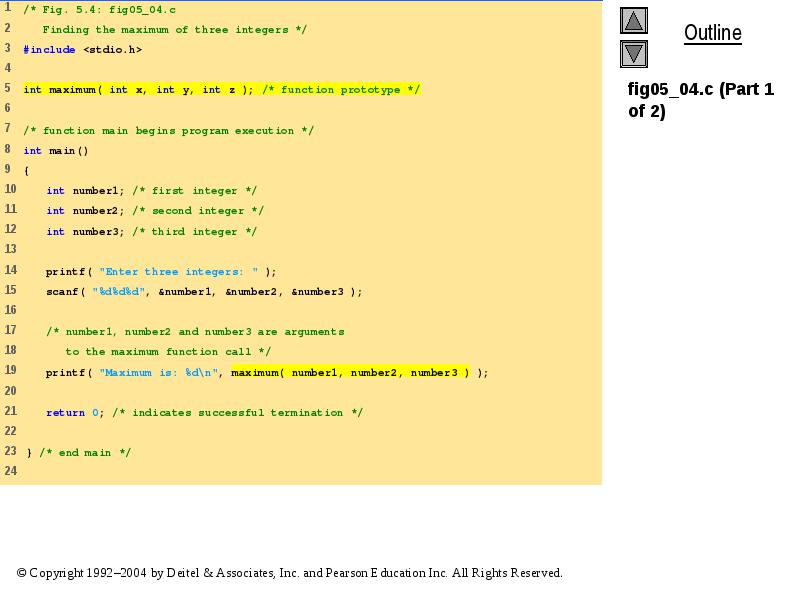Click the '#include <stdio.h>' line
The image size is (800, 600).
tap(83, 49)
